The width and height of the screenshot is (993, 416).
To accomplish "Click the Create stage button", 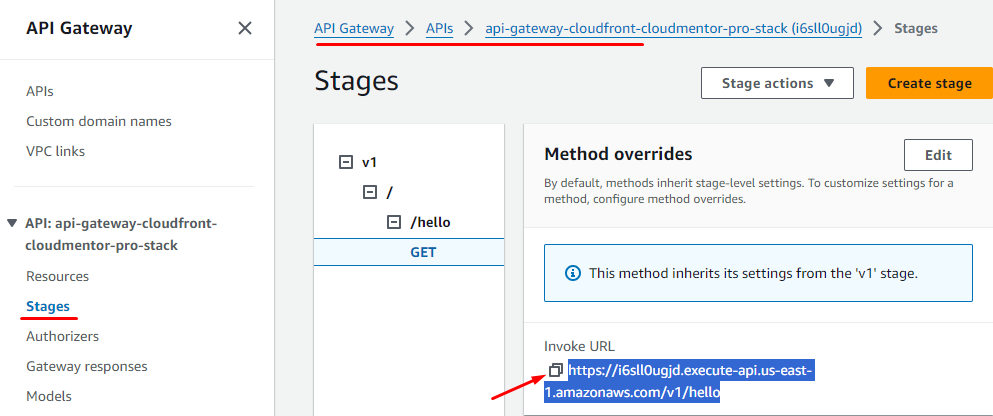I will pyautogui.click(x=929, y=83).
